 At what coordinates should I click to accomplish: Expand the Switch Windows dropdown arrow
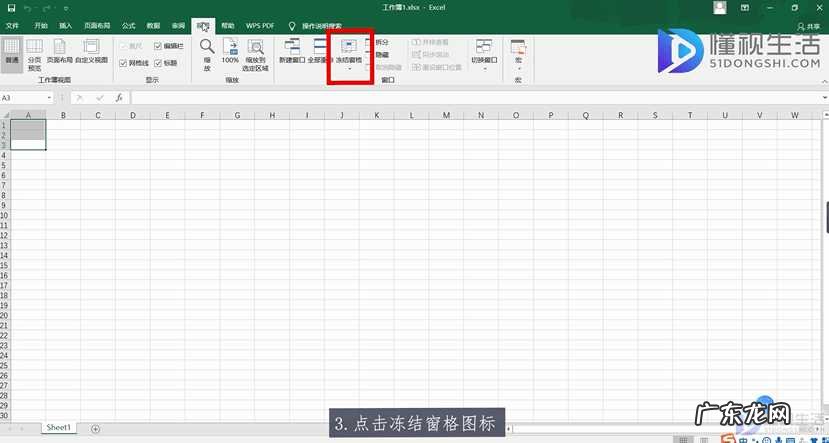coord(484,69)
